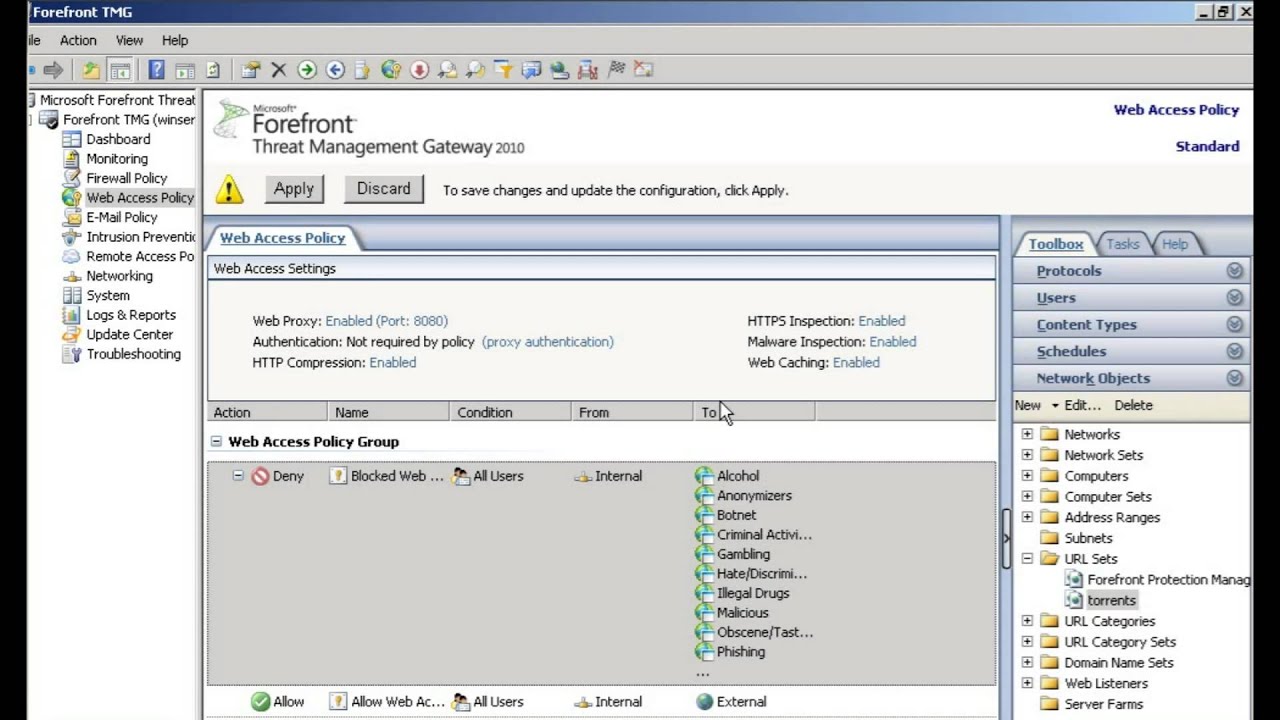The width and height of the screenshot is (1280, 720).
Task: Click the green right-arrow toolbar icon
Action: click(307, 70)
